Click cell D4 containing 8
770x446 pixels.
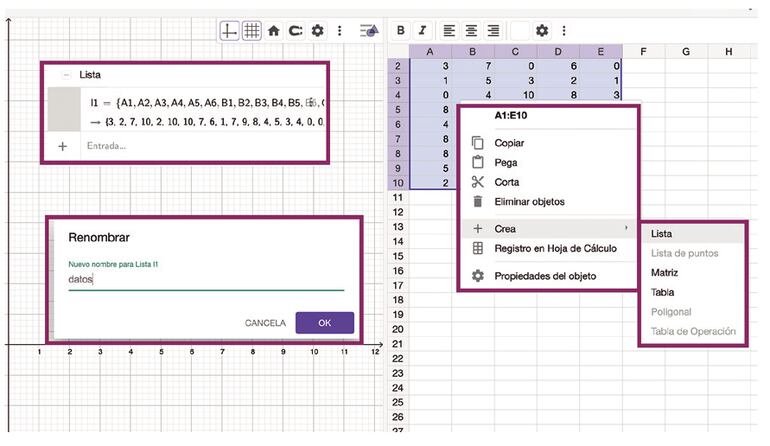(x=558, y=95)
